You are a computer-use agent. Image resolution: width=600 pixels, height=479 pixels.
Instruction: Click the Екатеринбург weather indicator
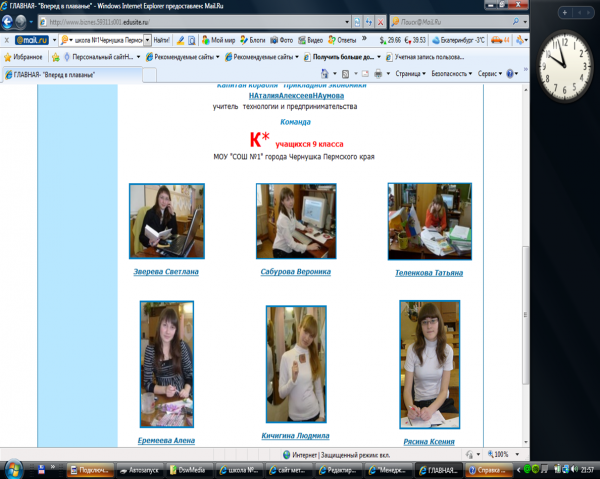(458, 40)
